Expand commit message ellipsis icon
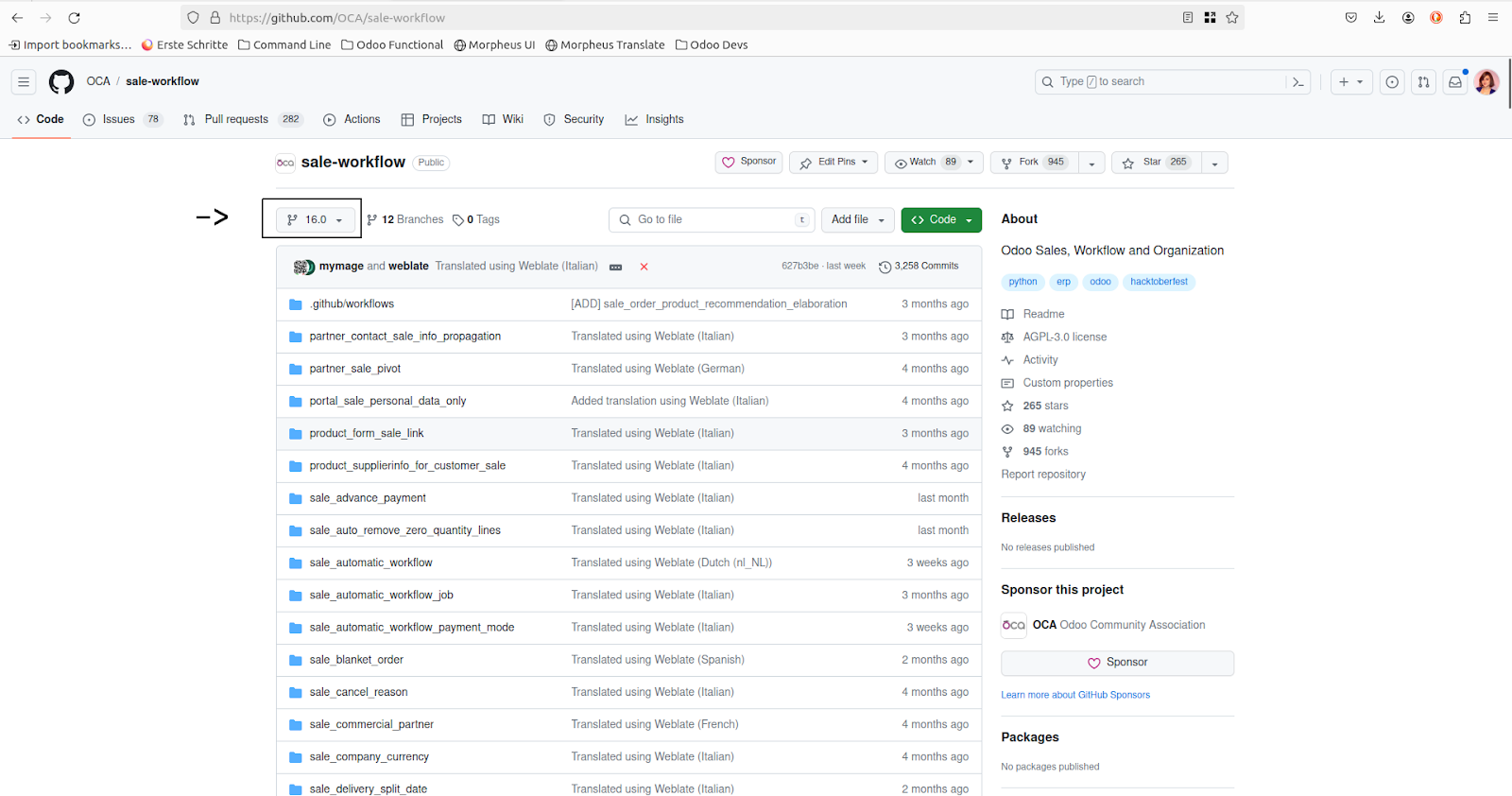This screenshot has height=796, width=1512. click(x=615, y=268)
